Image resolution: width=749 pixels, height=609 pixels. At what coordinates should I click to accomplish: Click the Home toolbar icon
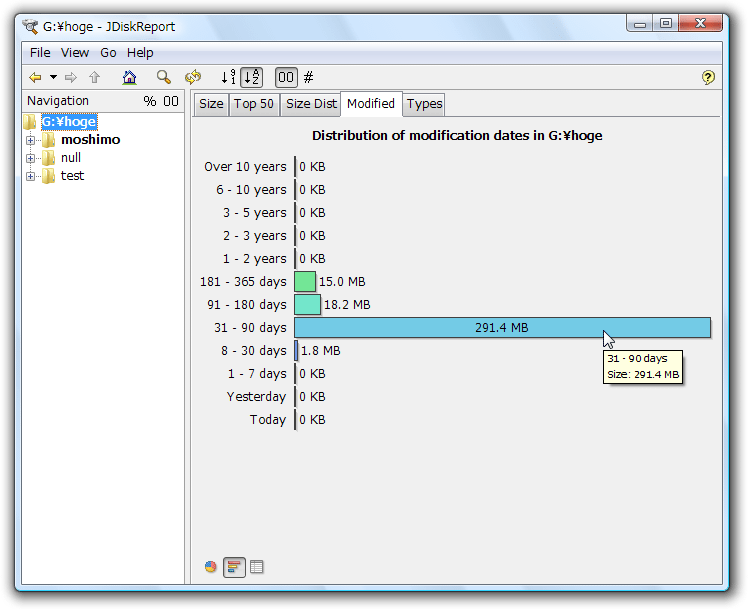pos(129,77)
